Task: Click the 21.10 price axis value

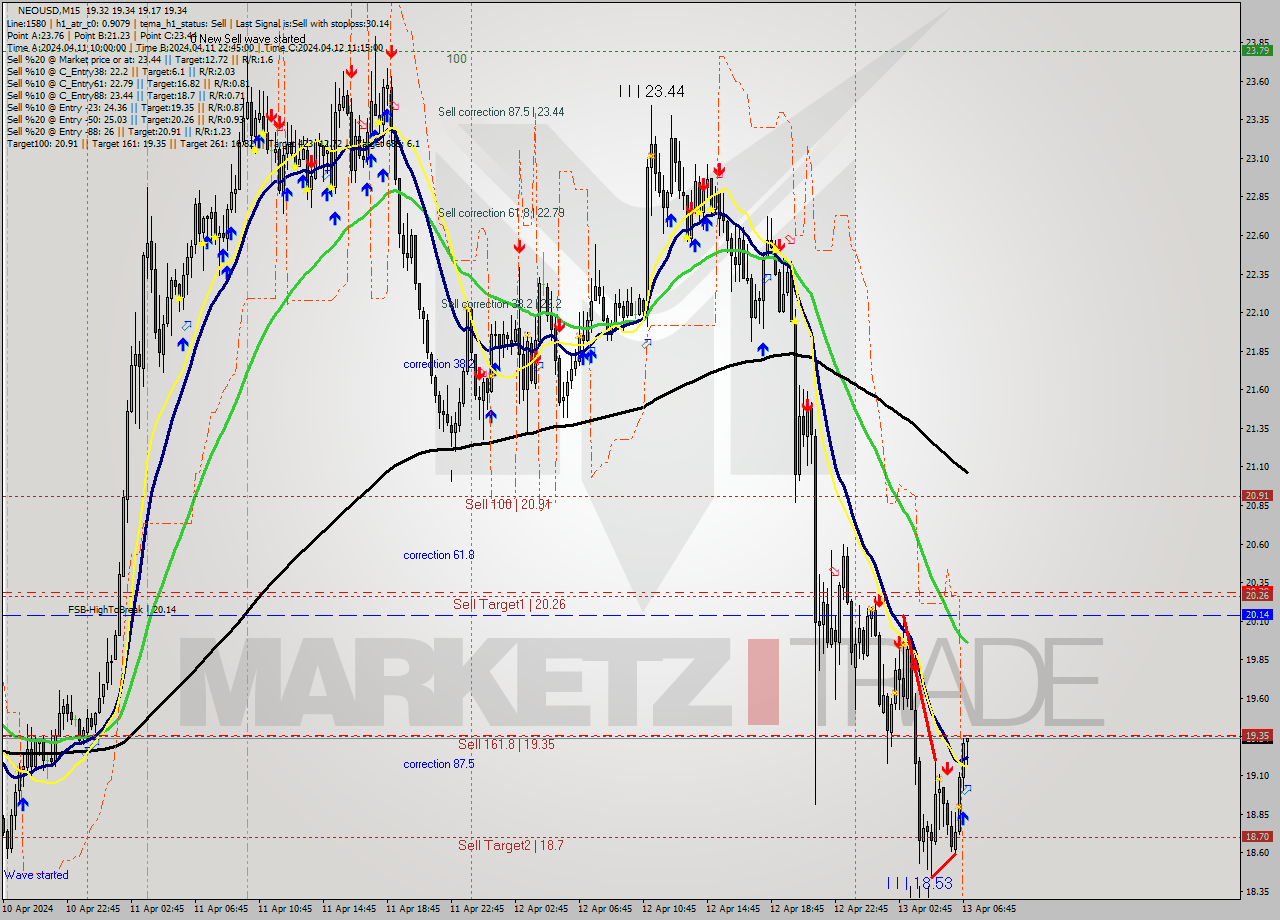Action: tap(1257, 466)
